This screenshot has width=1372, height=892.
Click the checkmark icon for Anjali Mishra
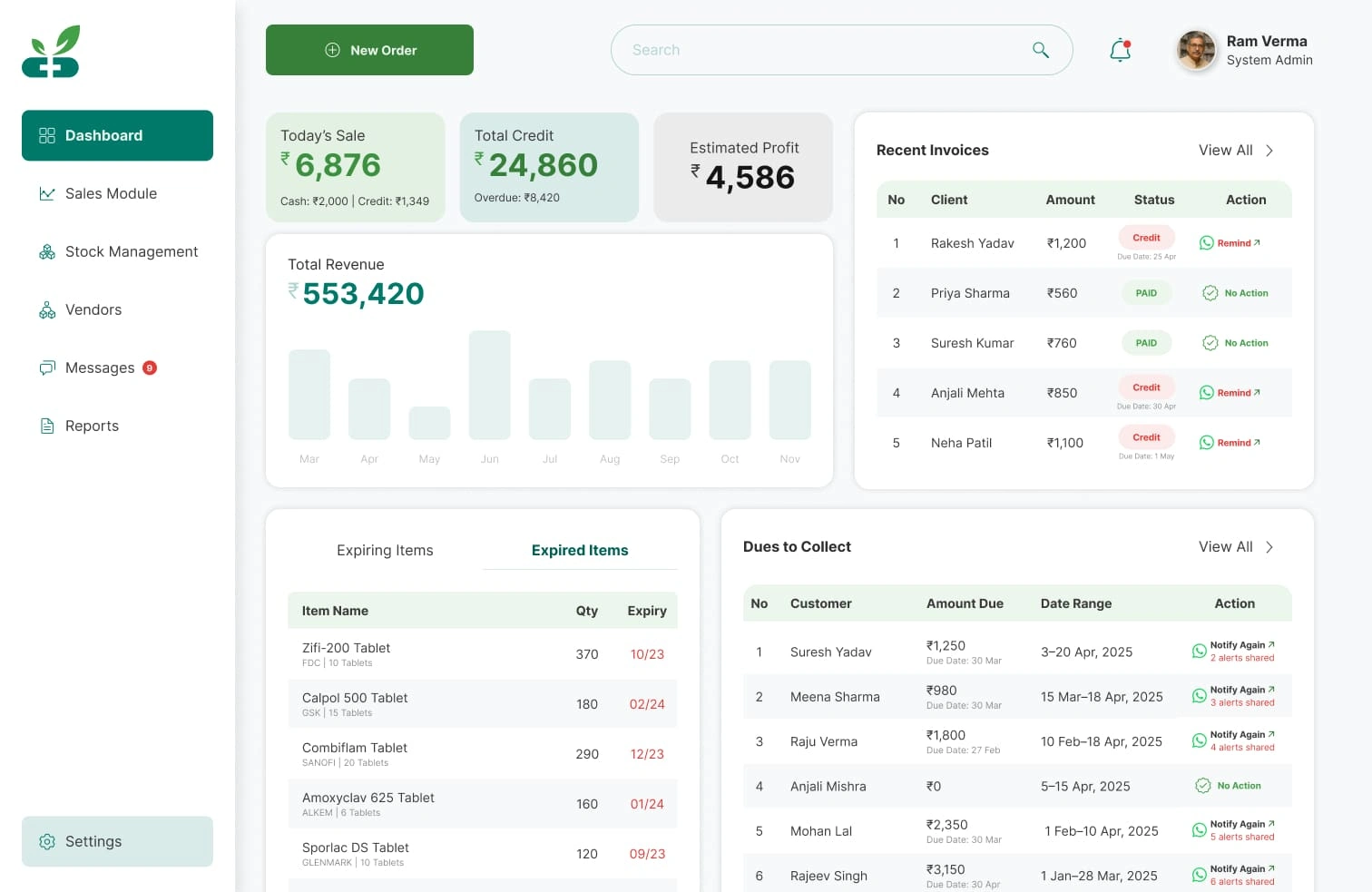coord(1202,786)
